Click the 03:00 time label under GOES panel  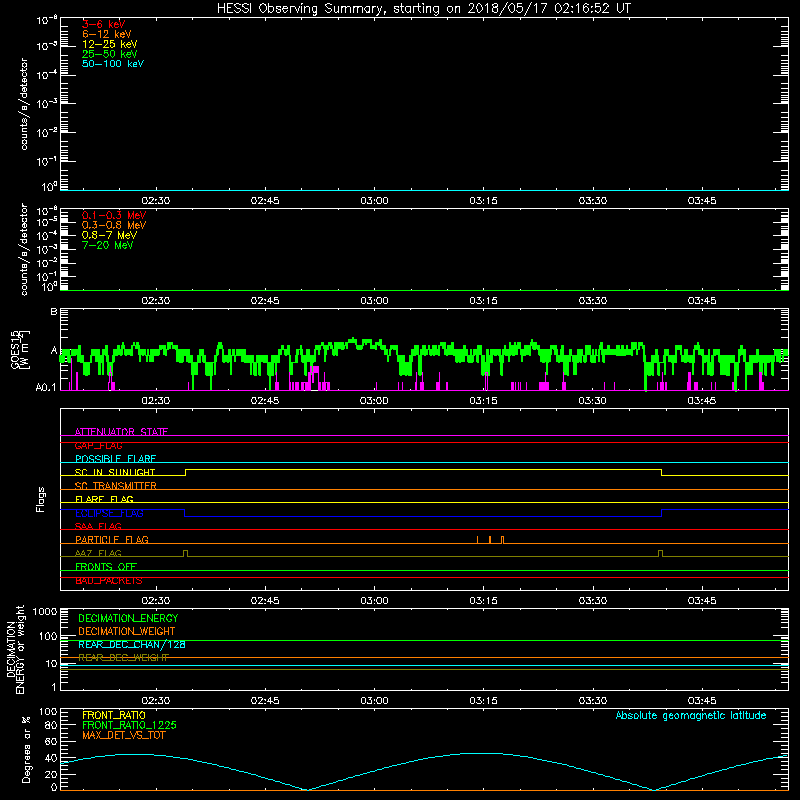(x=374, y=401)
